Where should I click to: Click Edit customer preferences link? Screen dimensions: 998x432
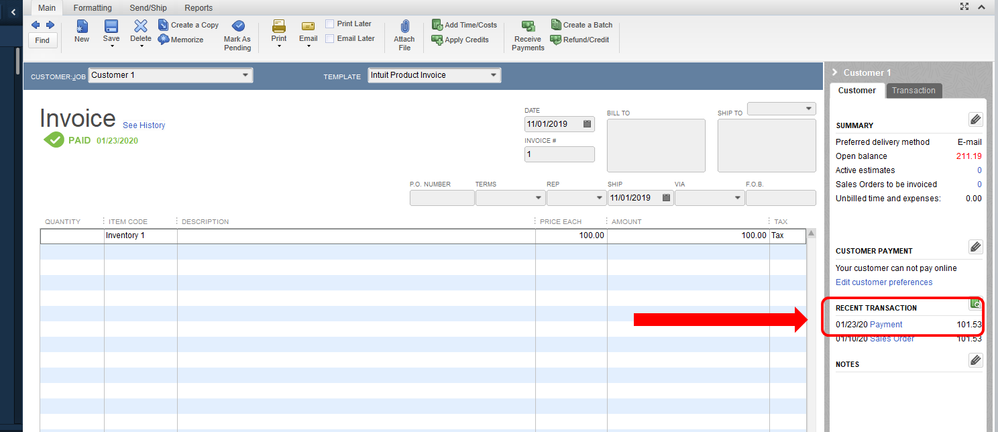883,282
